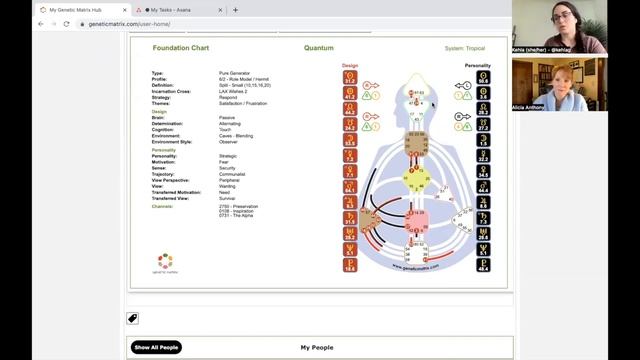Click Kehla's video thumbnail
Viewport: 640px width, 360px height.
[560, 27]
